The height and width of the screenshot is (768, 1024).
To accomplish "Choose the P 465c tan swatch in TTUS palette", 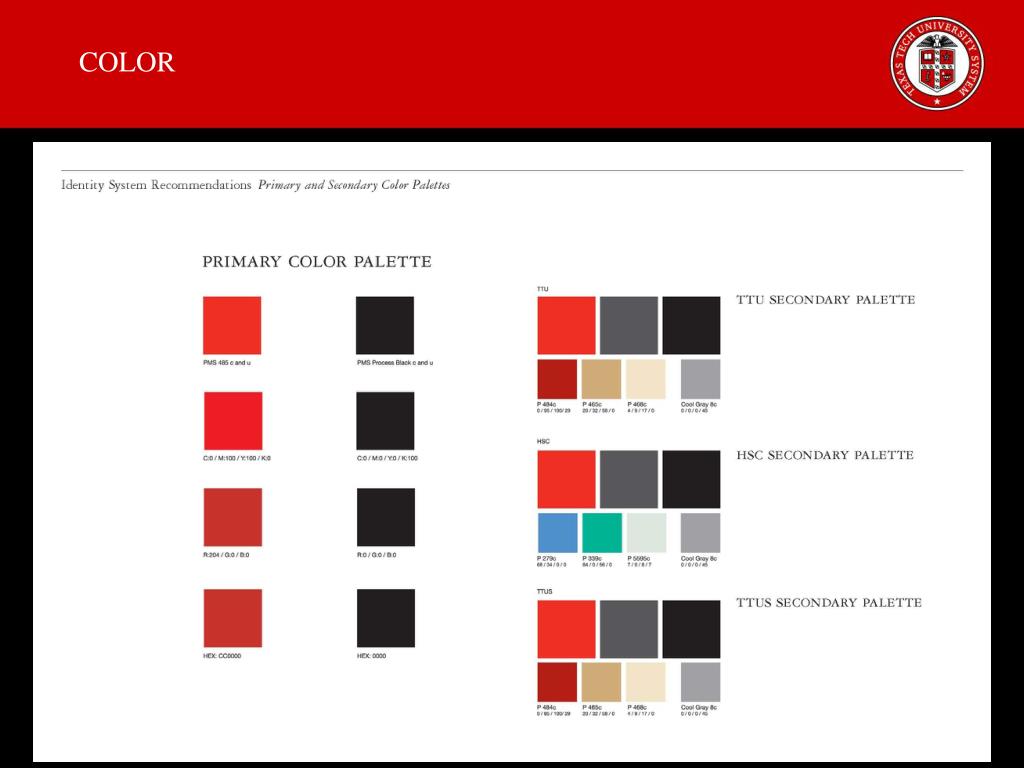I will pos(601,682).
